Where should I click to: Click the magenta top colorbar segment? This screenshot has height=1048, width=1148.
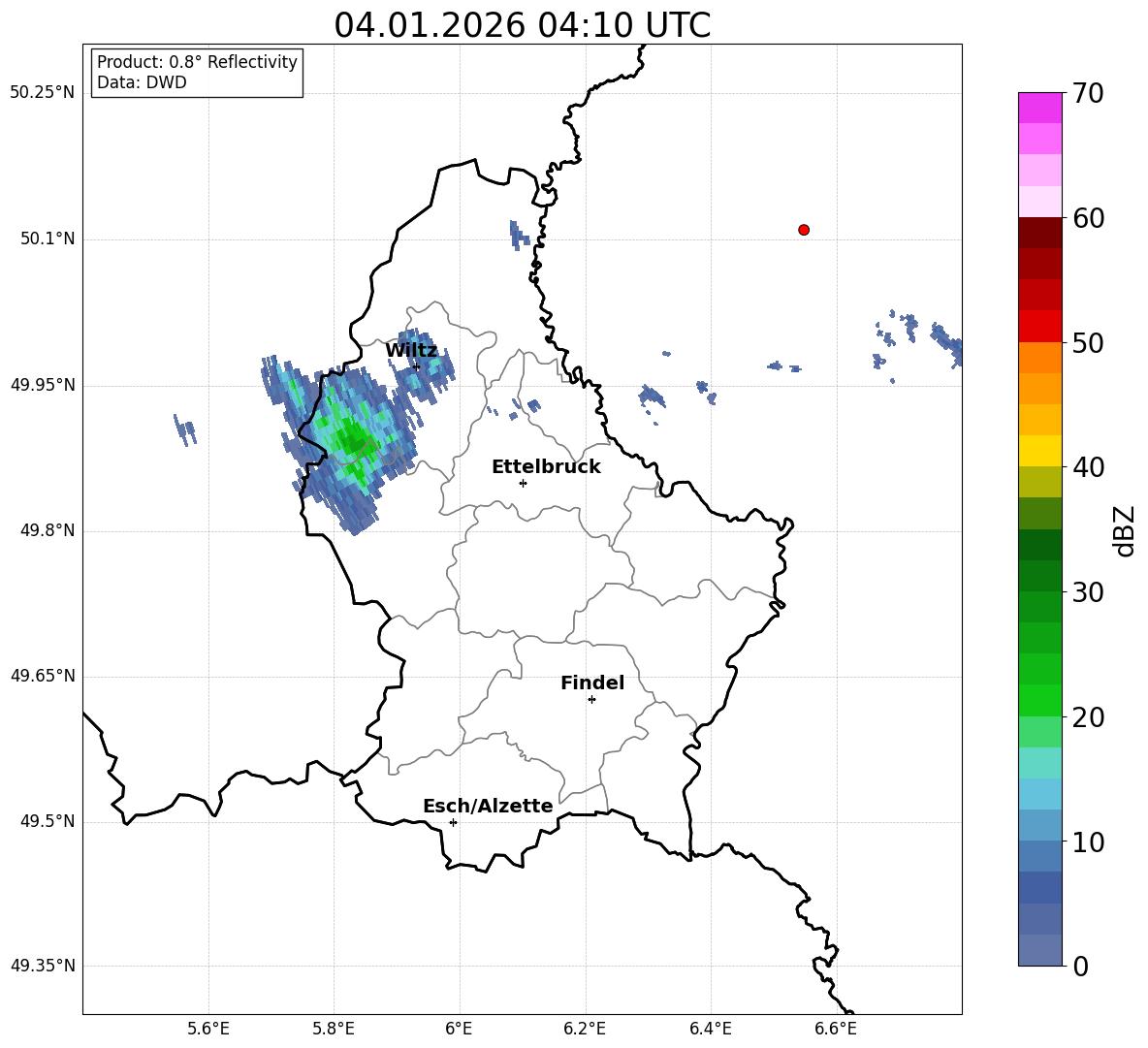coord(1039,109)
